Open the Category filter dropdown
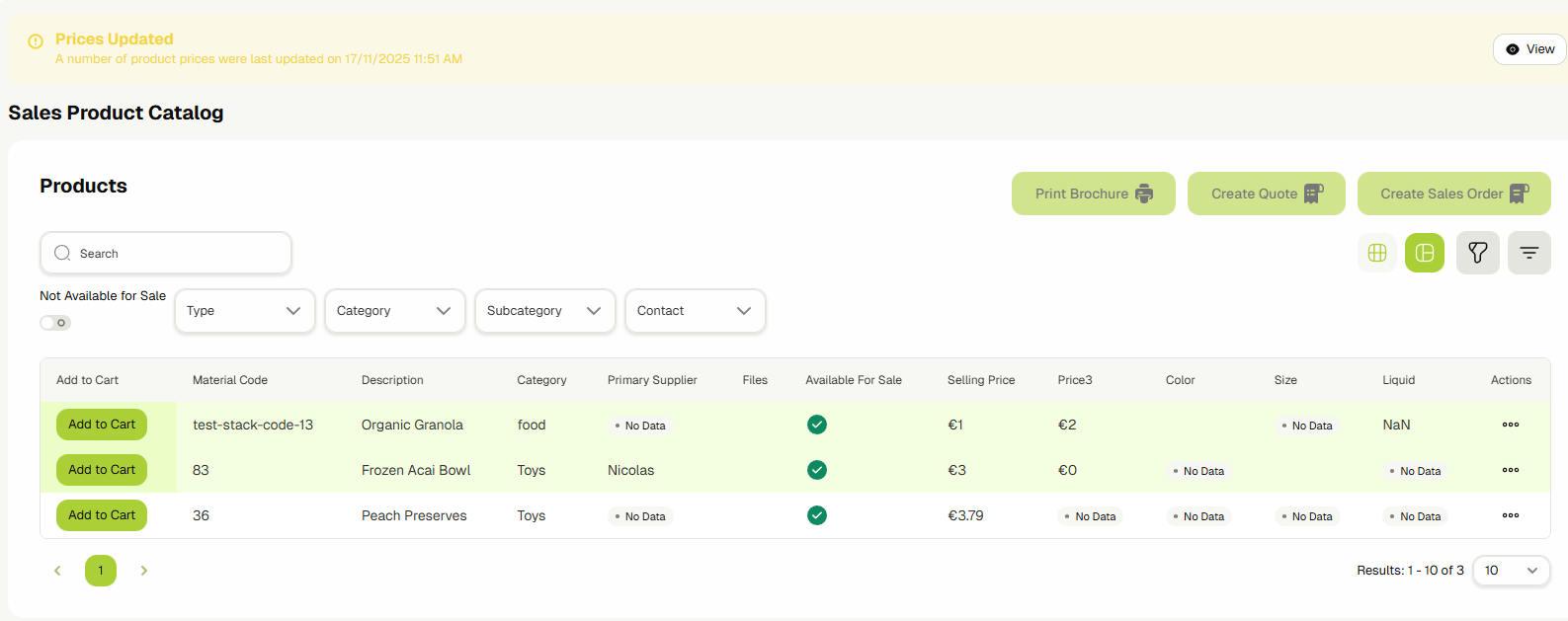 (x=394, y=311)
